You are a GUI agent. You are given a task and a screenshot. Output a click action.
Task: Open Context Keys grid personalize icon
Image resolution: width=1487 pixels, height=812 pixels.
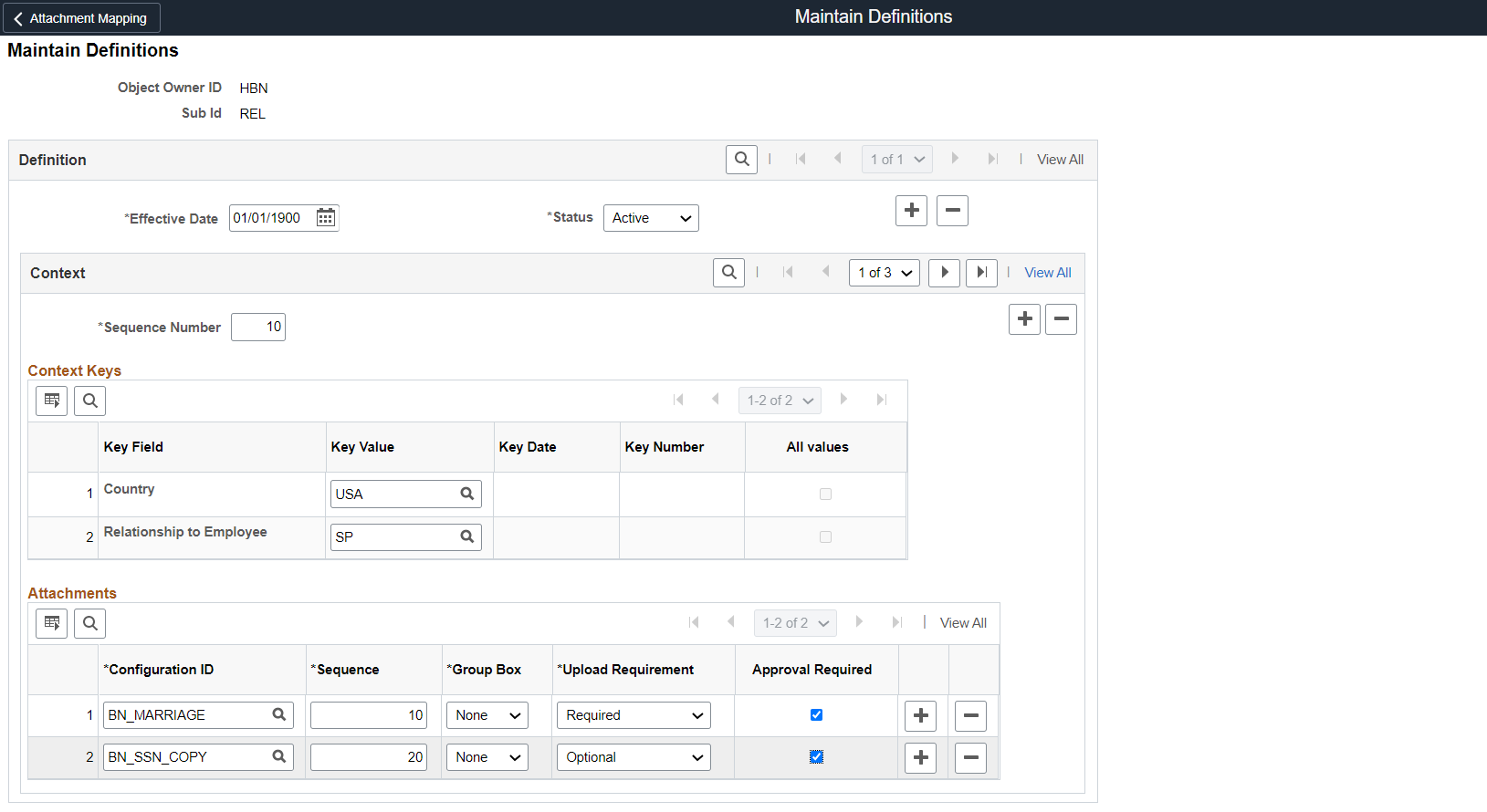[52, 401]
